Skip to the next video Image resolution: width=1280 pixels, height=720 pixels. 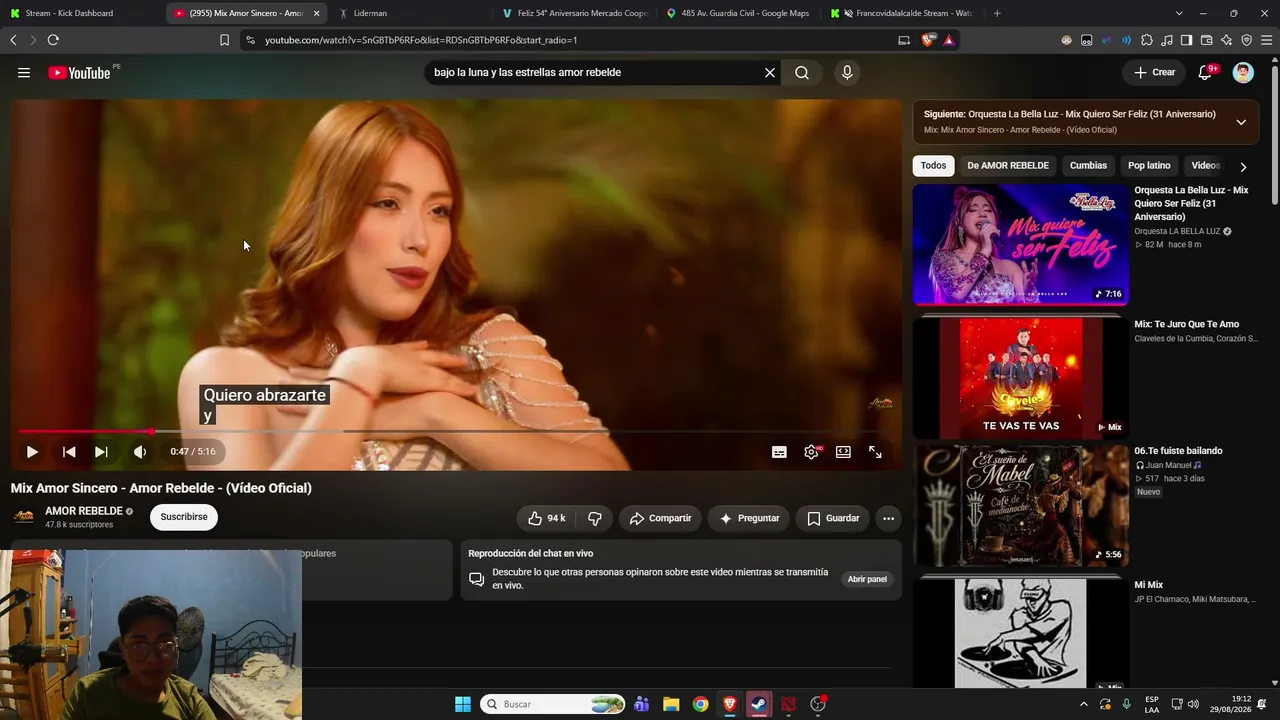coord(101,452)
